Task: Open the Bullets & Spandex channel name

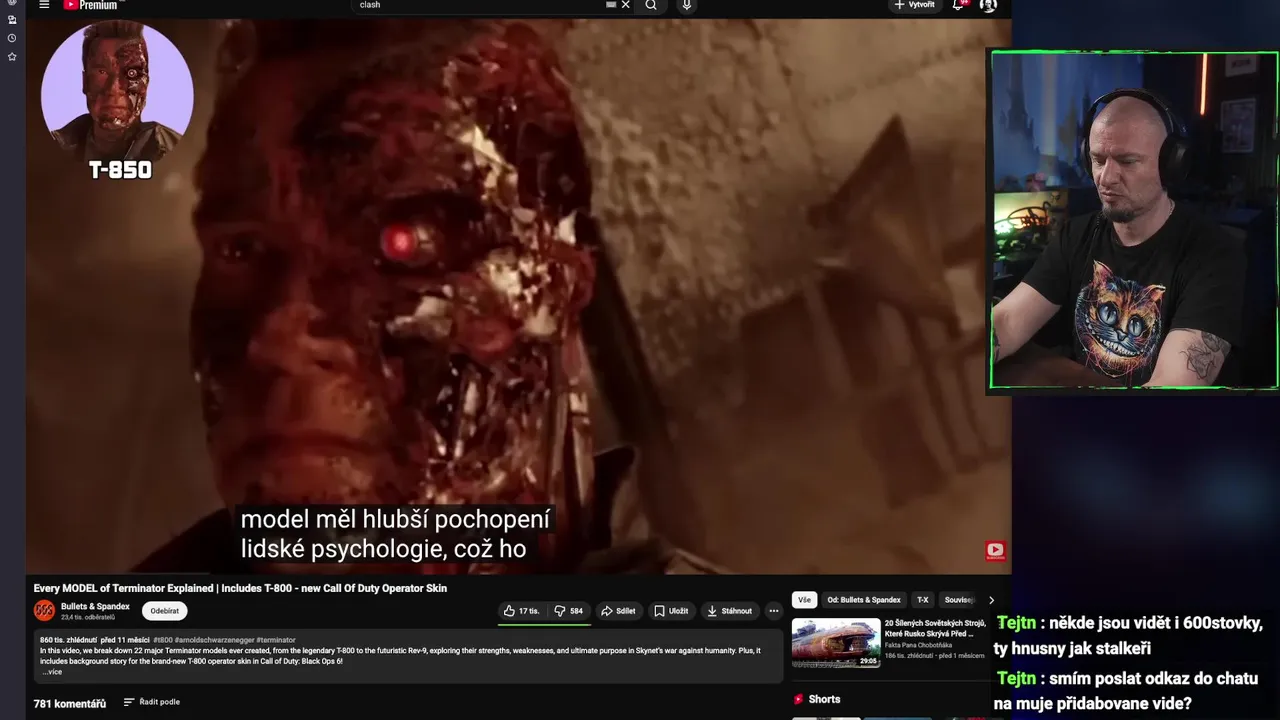Action: click(x=95, y=606)
